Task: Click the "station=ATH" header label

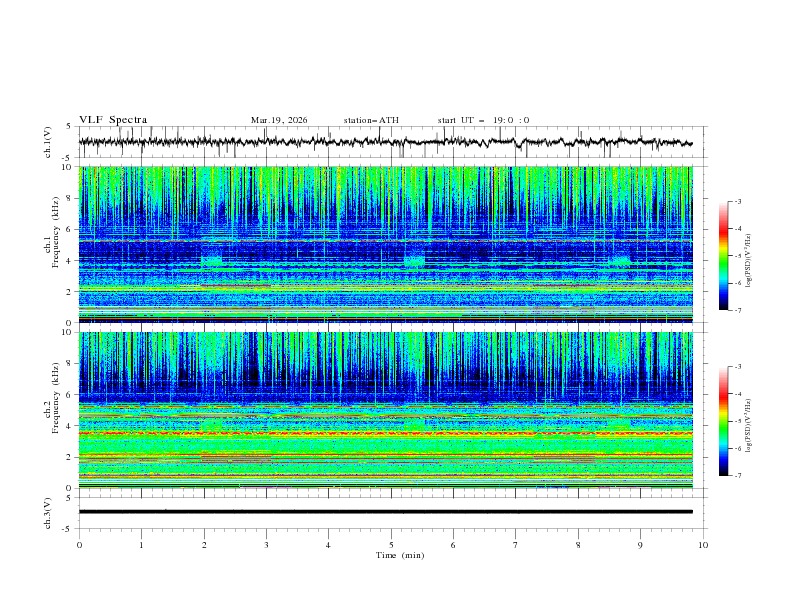Action: pos(371,120)
